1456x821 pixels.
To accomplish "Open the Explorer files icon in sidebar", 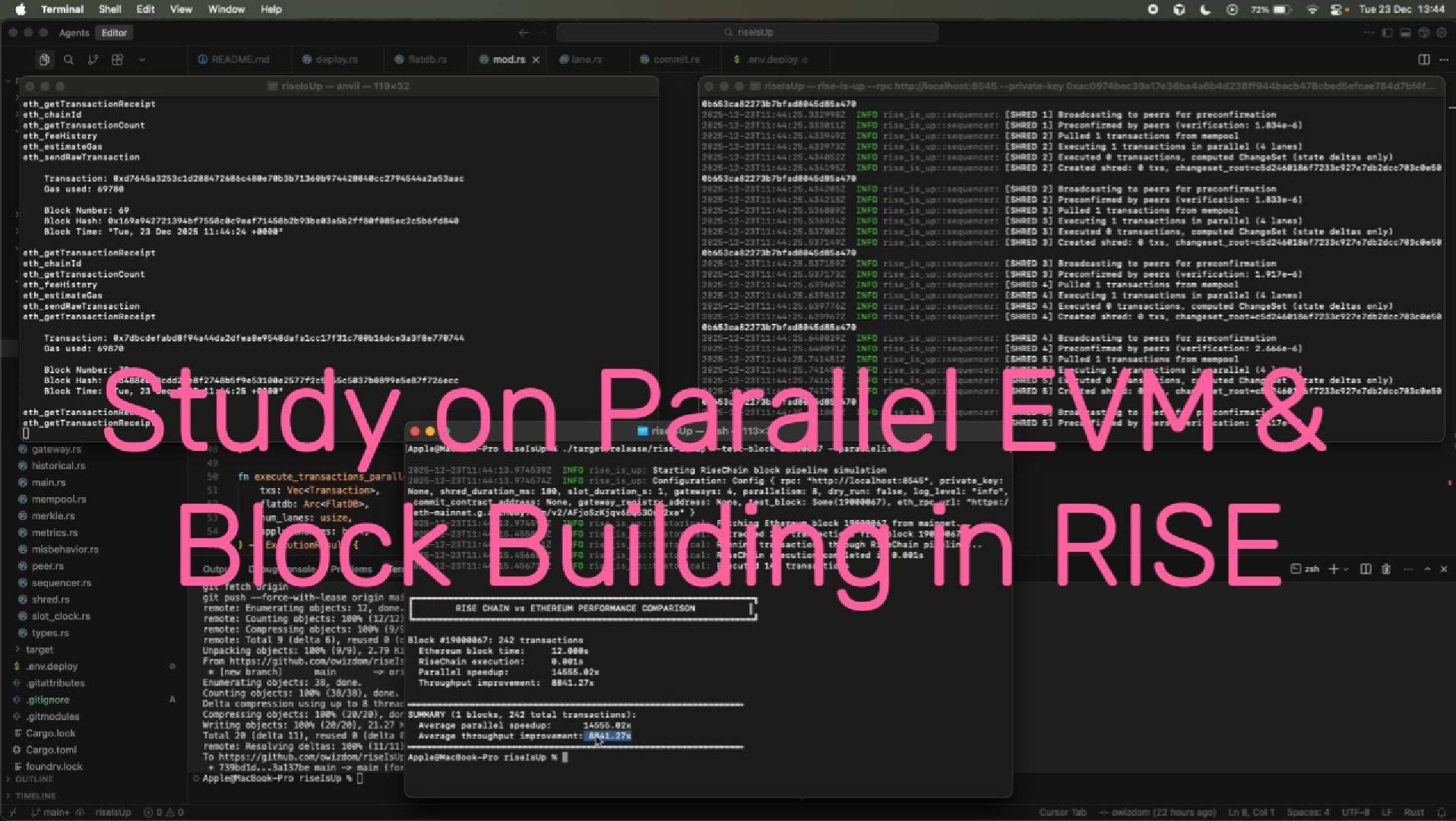I will click(45, 59).
